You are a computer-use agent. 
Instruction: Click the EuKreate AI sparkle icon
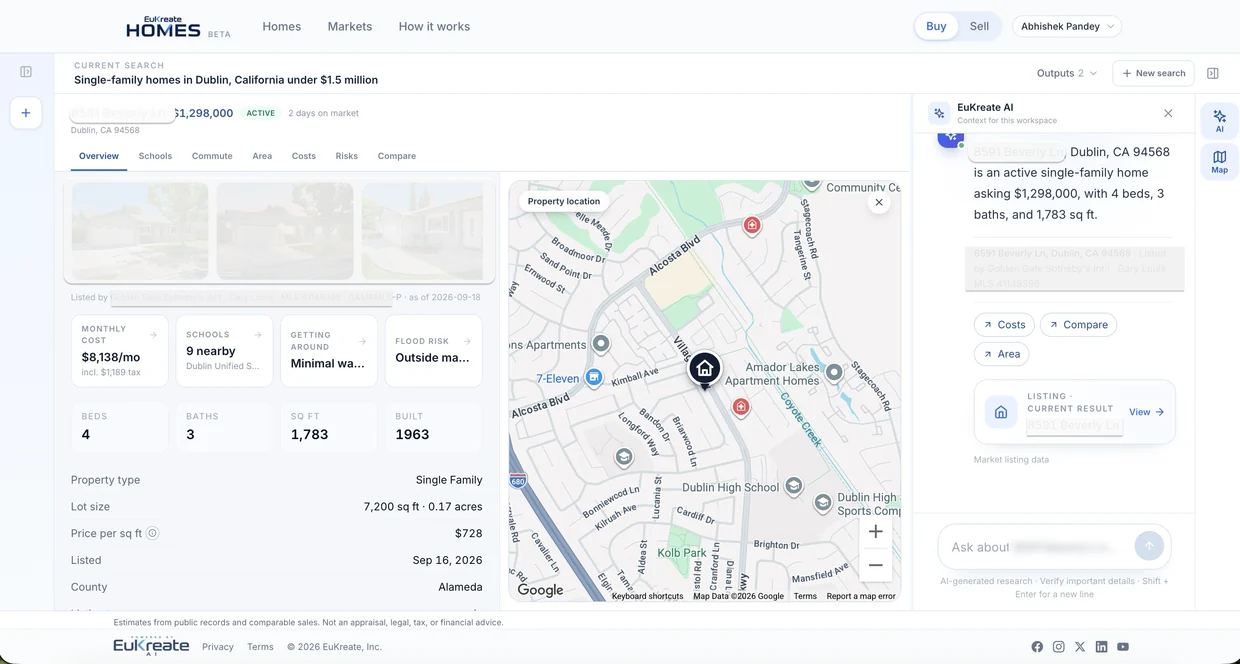[x=939, y=113]
